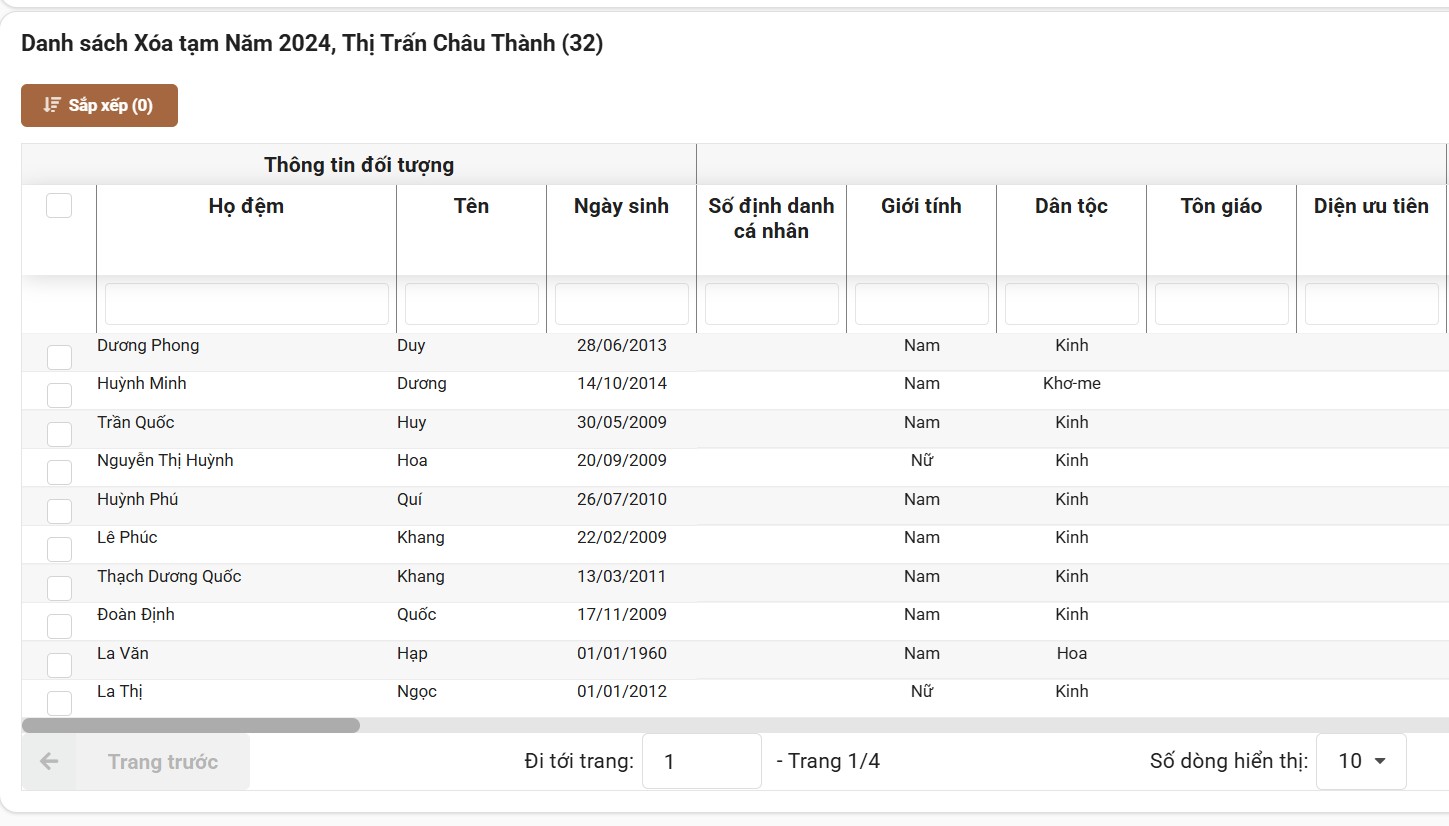Image resolution: width=1449 pixels, height=826 pixels.
Task: Focus the Ngày sinh filter field
Action: (621, 304)
